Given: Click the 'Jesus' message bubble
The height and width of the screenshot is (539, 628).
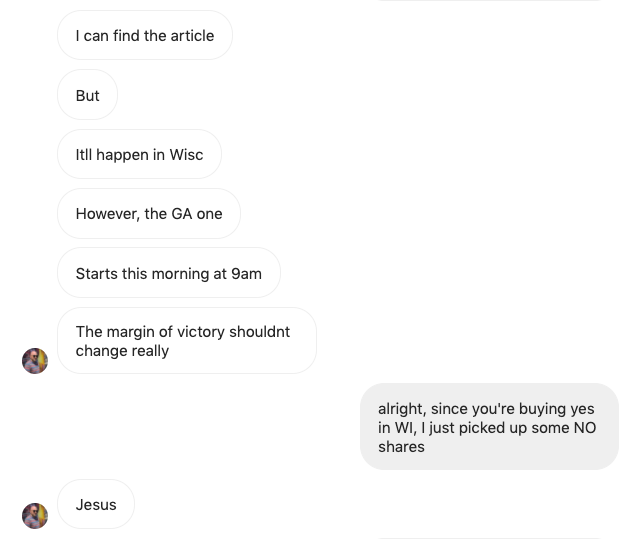Looking at the screenshot, I should tap(96, 505).
